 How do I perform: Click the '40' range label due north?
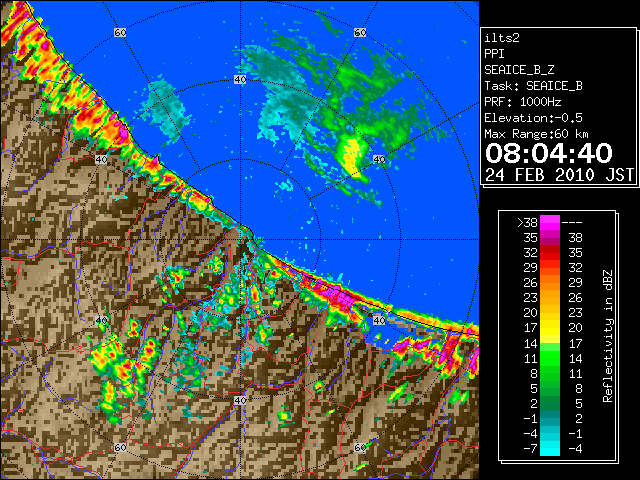tap(240, 80)
